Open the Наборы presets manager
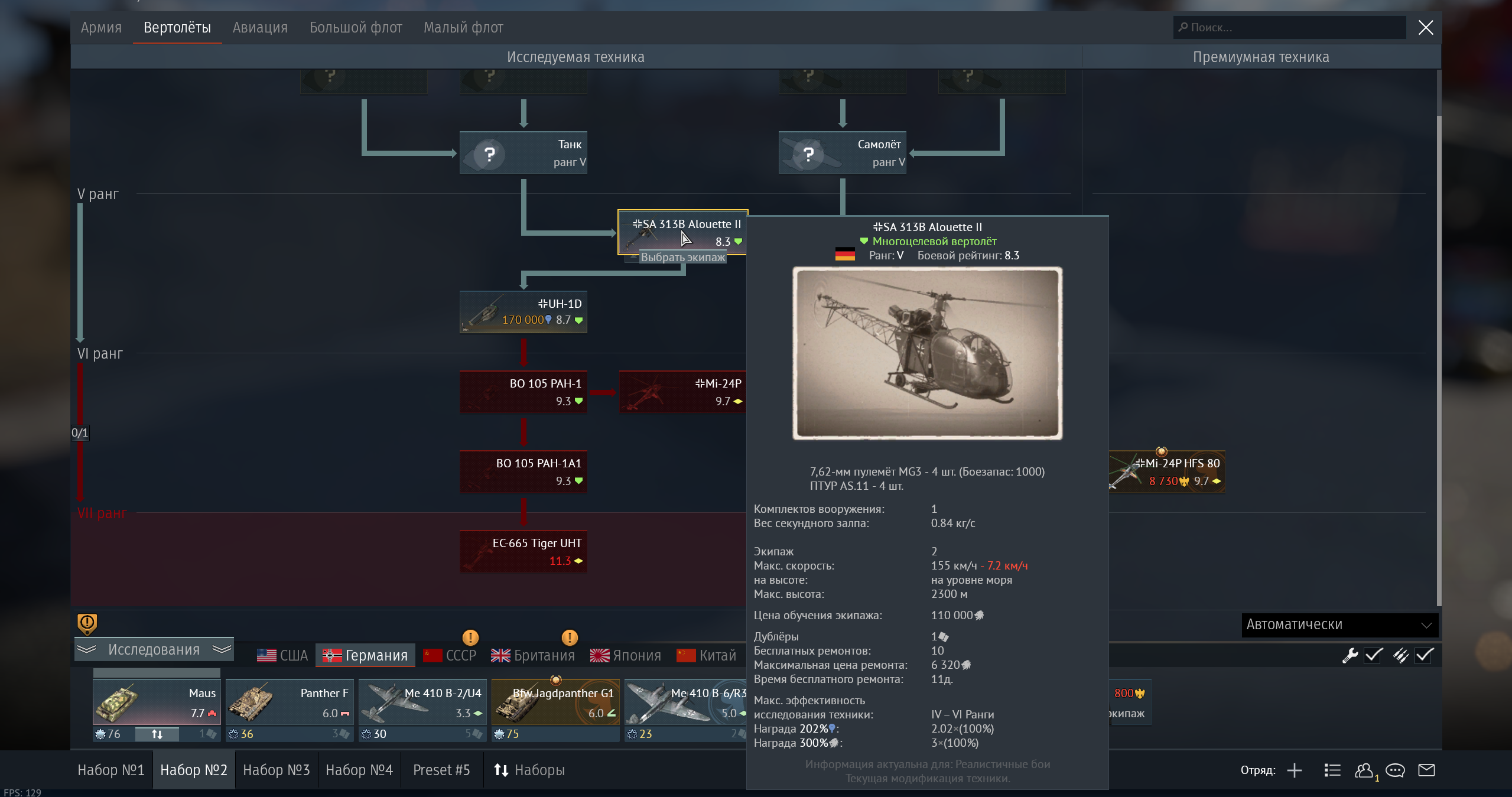 pos(529,770)
